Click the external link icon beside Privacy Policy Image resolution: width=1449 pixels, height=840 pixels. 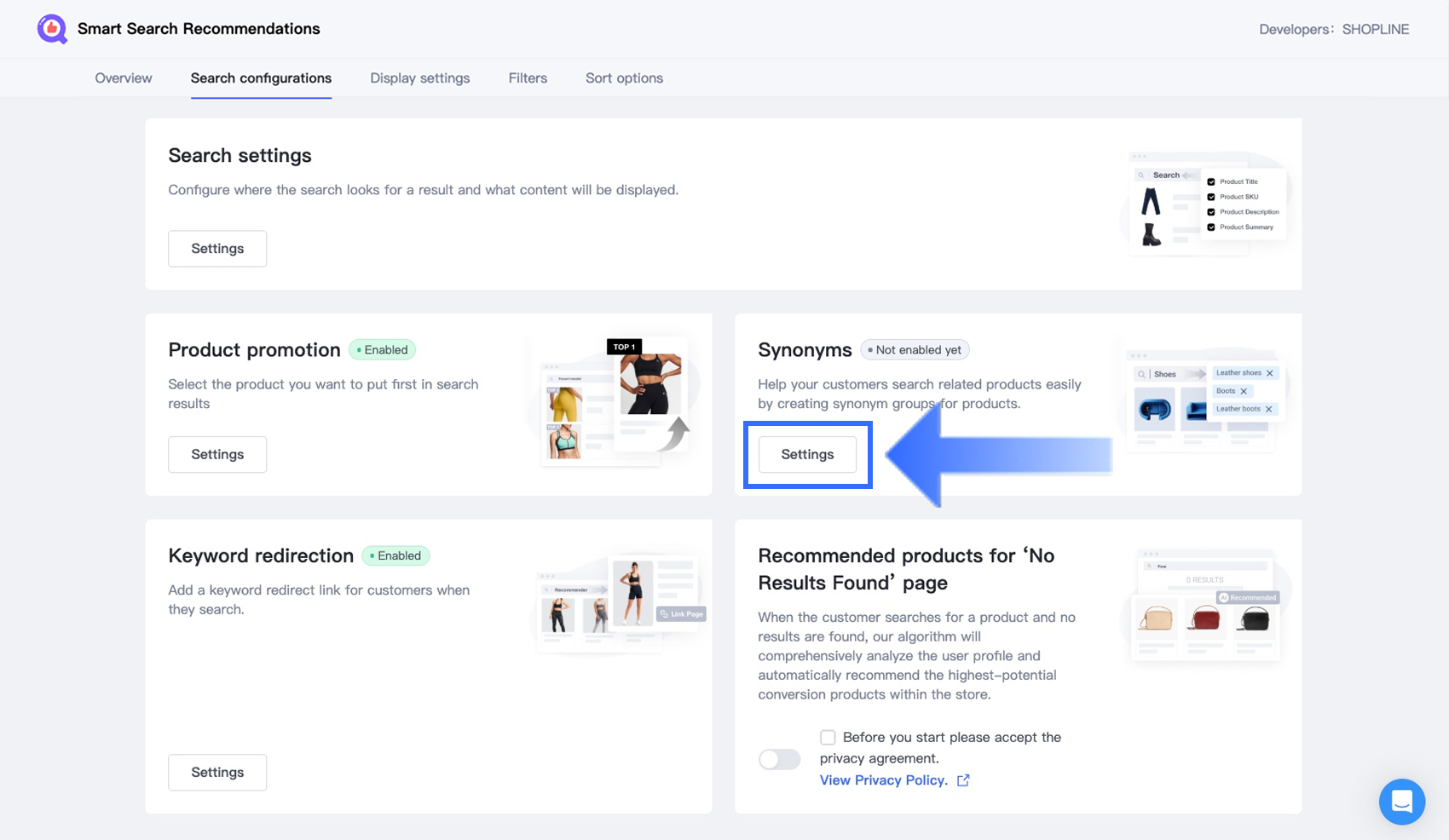963,780
